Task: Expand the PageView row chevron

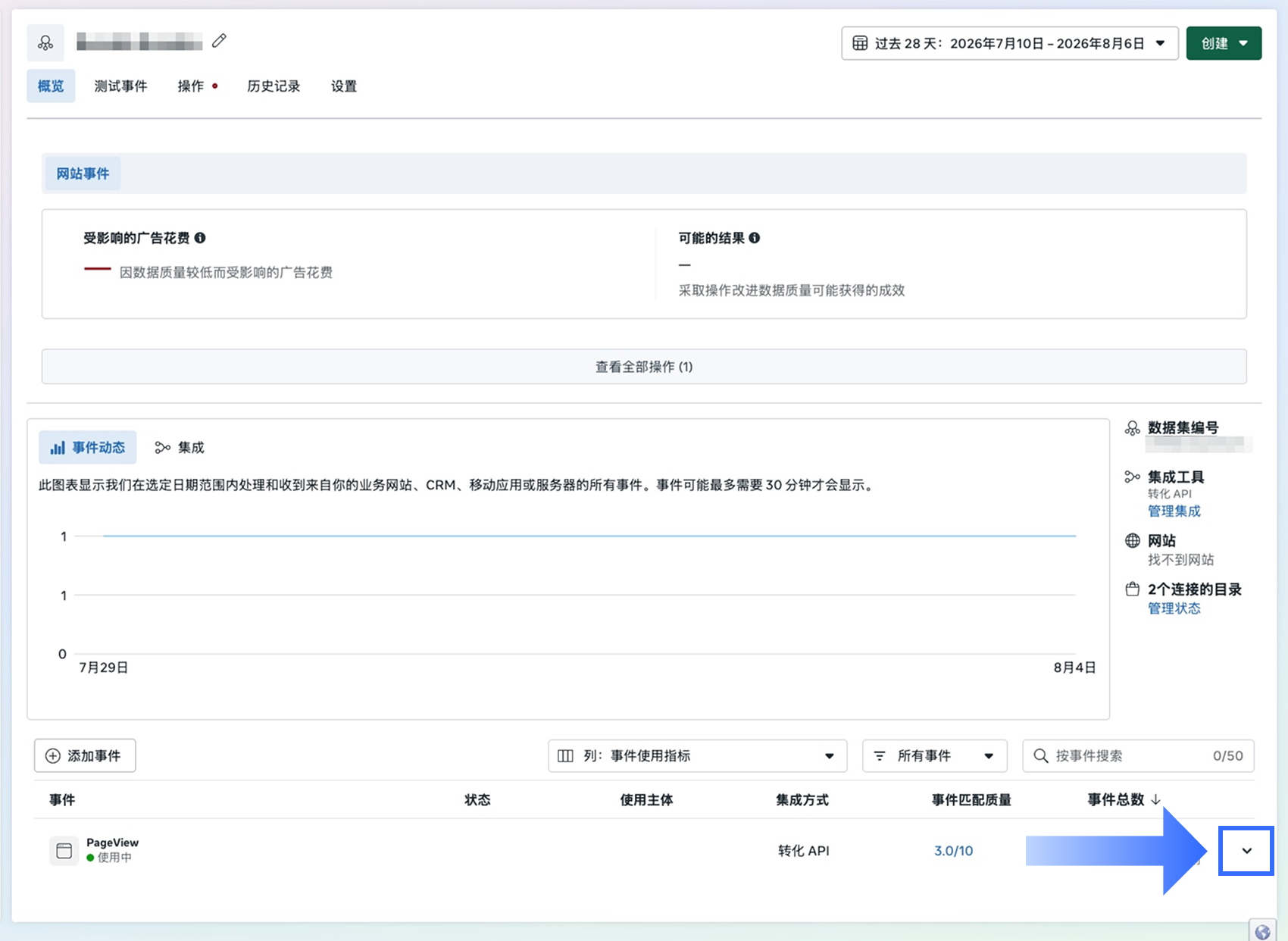Action: [1246, 851]
